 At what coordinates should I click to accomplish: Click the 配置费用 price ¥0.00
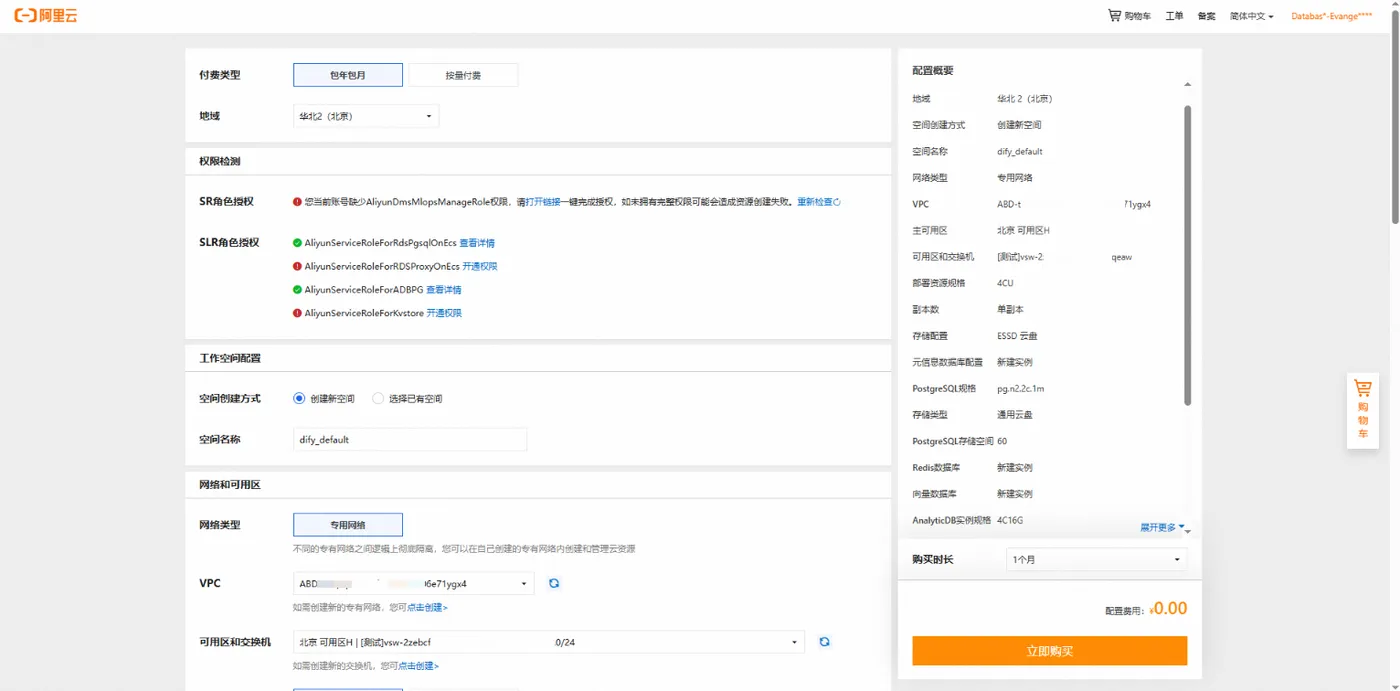tap(1168, 608)
